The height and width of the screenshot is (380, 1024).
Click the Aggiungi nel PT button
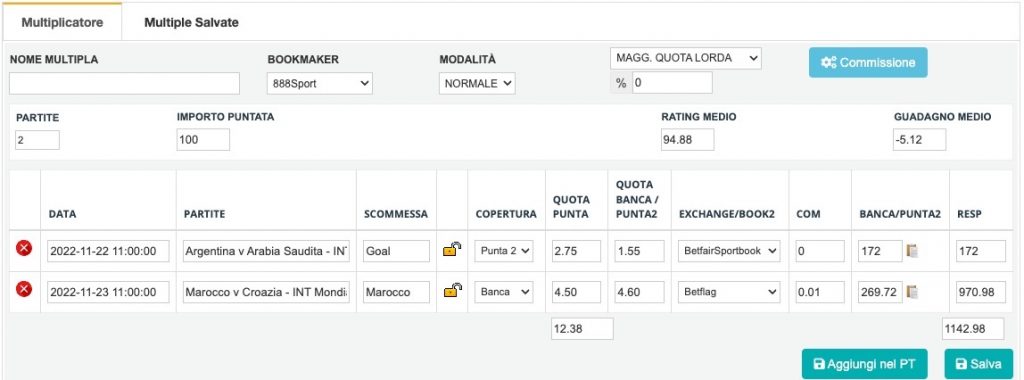865,364
